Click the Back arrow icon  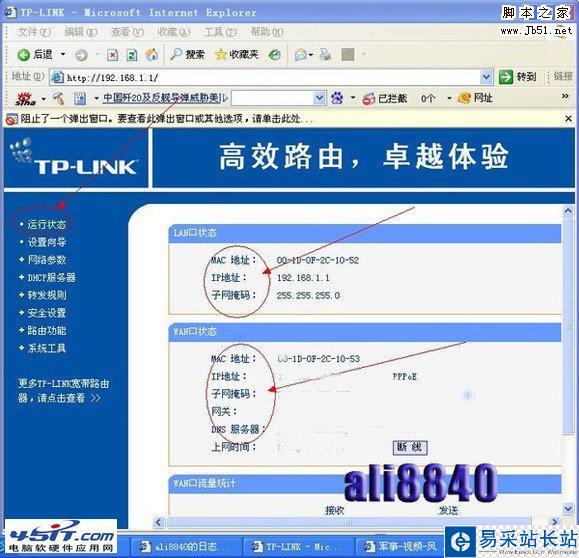24,55
